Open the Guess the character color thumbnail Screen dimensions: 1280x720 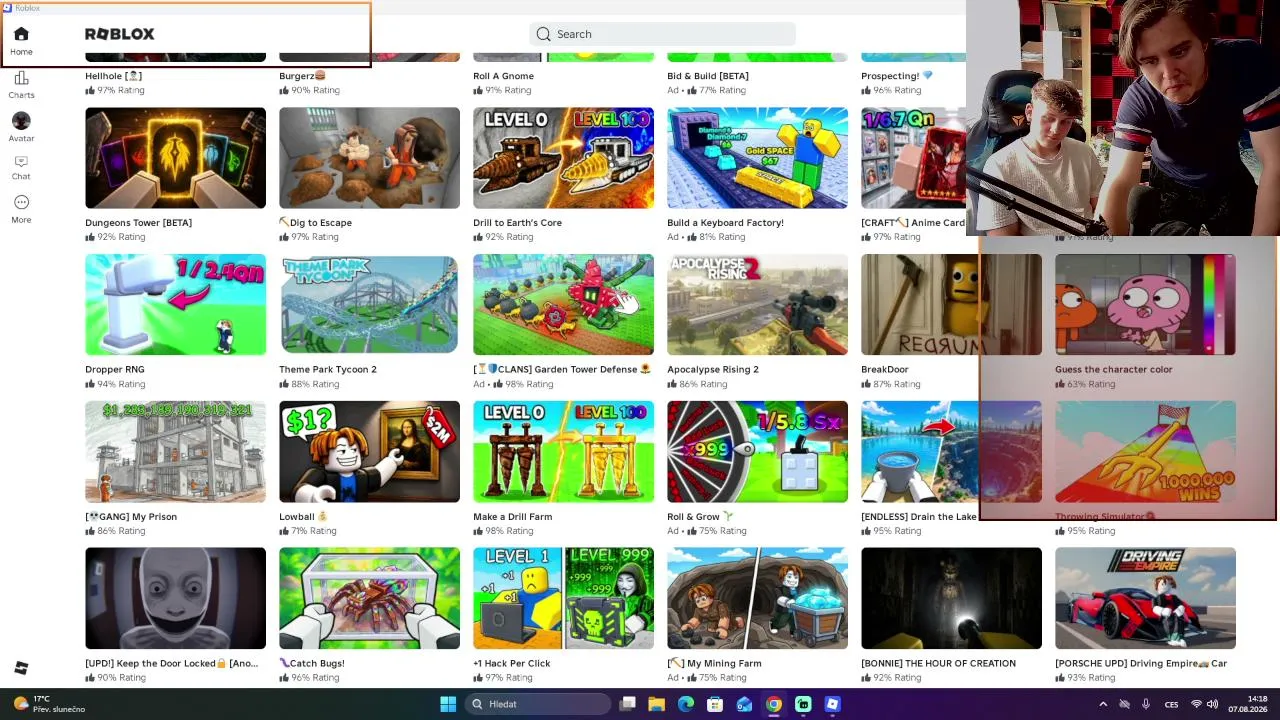click(x=1145, y=305)
